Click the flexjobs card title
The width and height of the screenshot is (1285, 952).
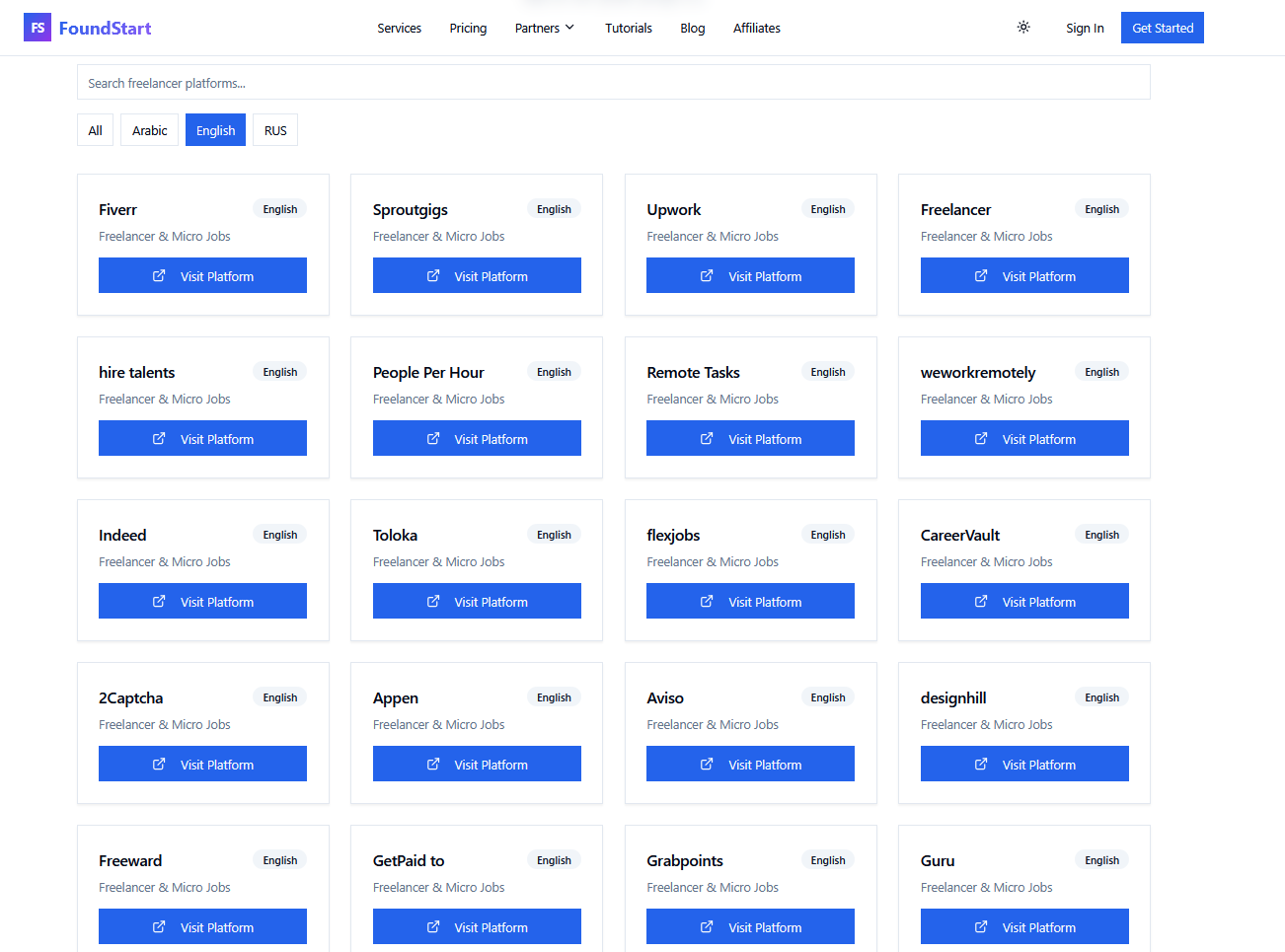673,535
